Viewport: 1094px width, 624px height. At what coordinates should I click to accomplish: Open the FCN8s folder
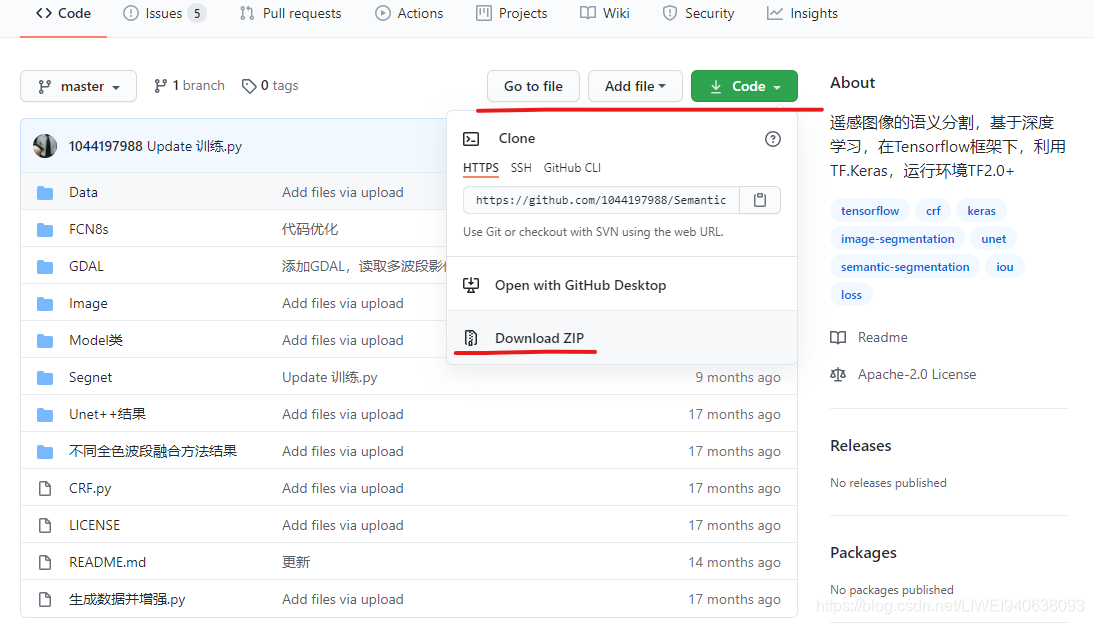(x=89, y=229)
